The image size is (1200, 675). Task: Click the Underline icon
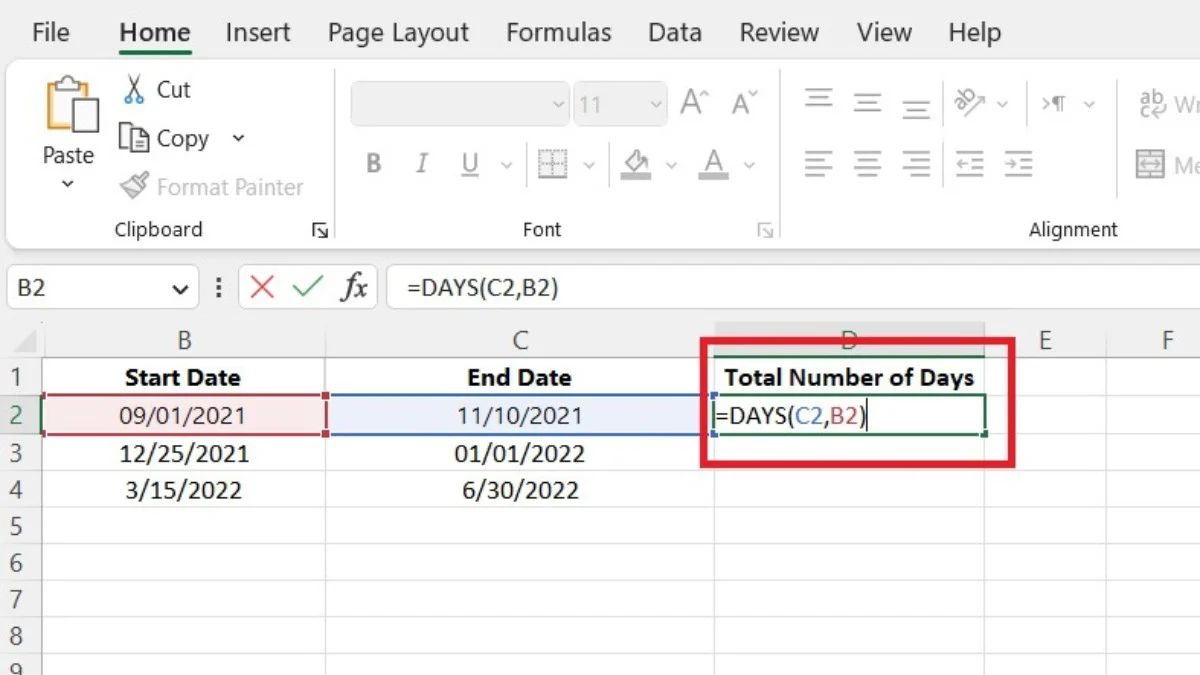(x=466, y=163)
